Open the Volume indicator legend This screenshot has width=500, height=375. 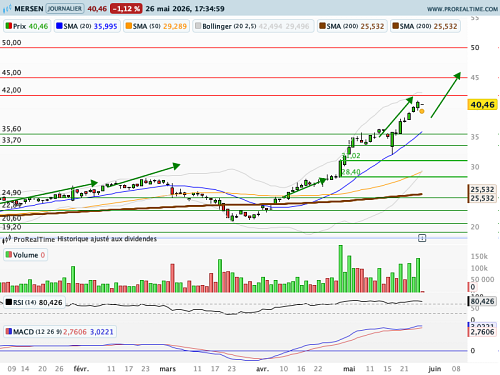[x=25, y=255]
